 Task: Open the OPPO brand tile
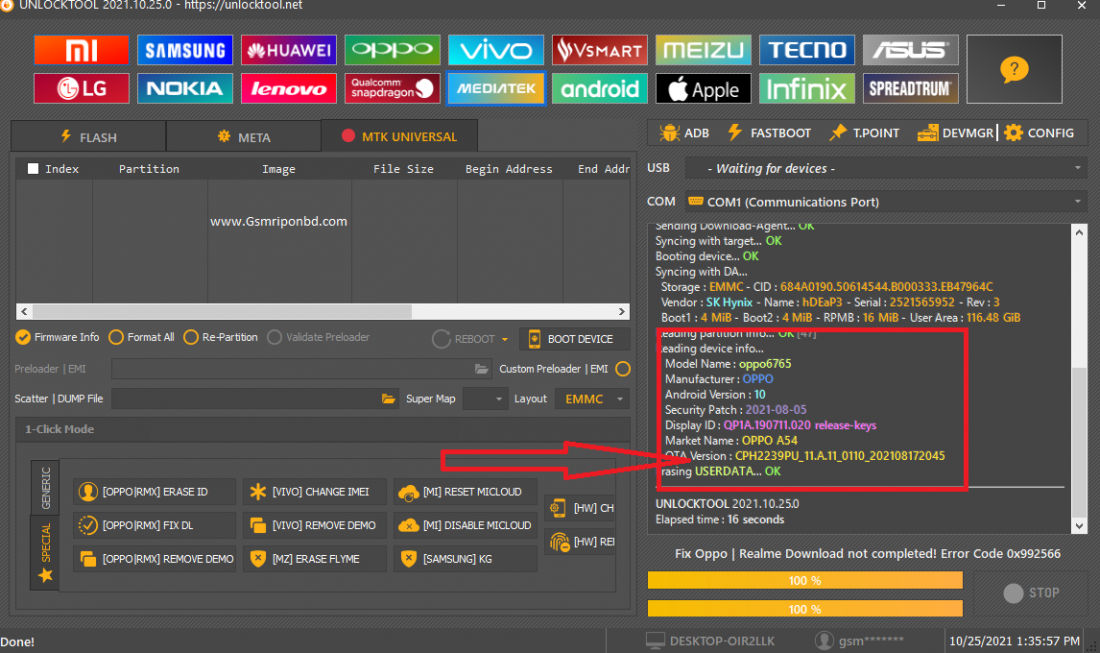(x=392, y=50)
